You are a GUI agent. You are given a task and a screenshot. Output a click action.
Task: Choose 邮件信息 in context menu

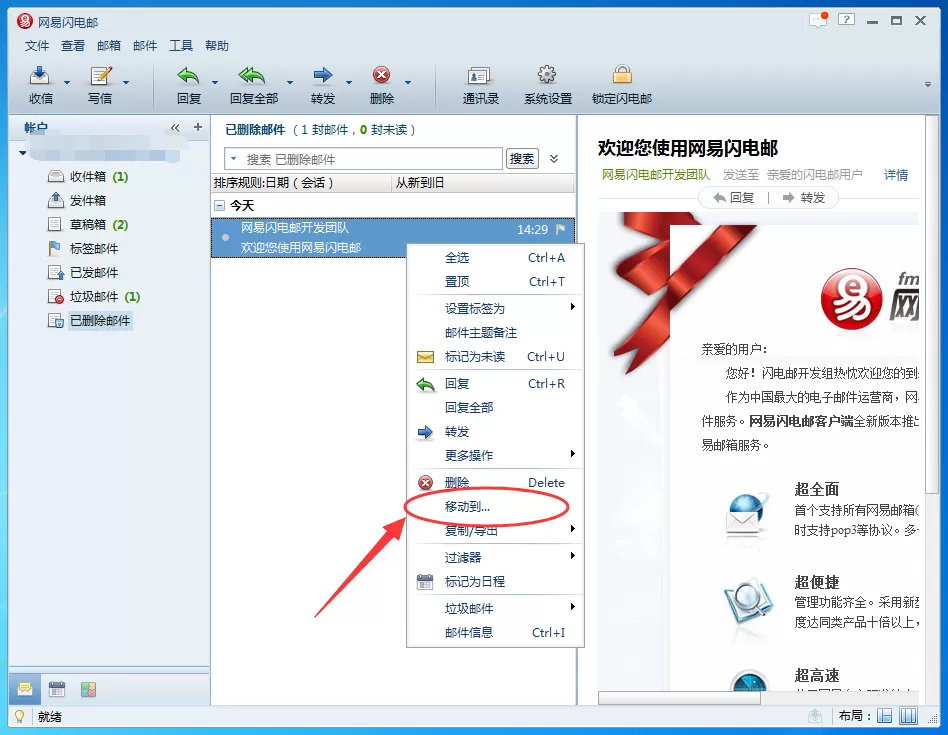click(x=495, y=632)
